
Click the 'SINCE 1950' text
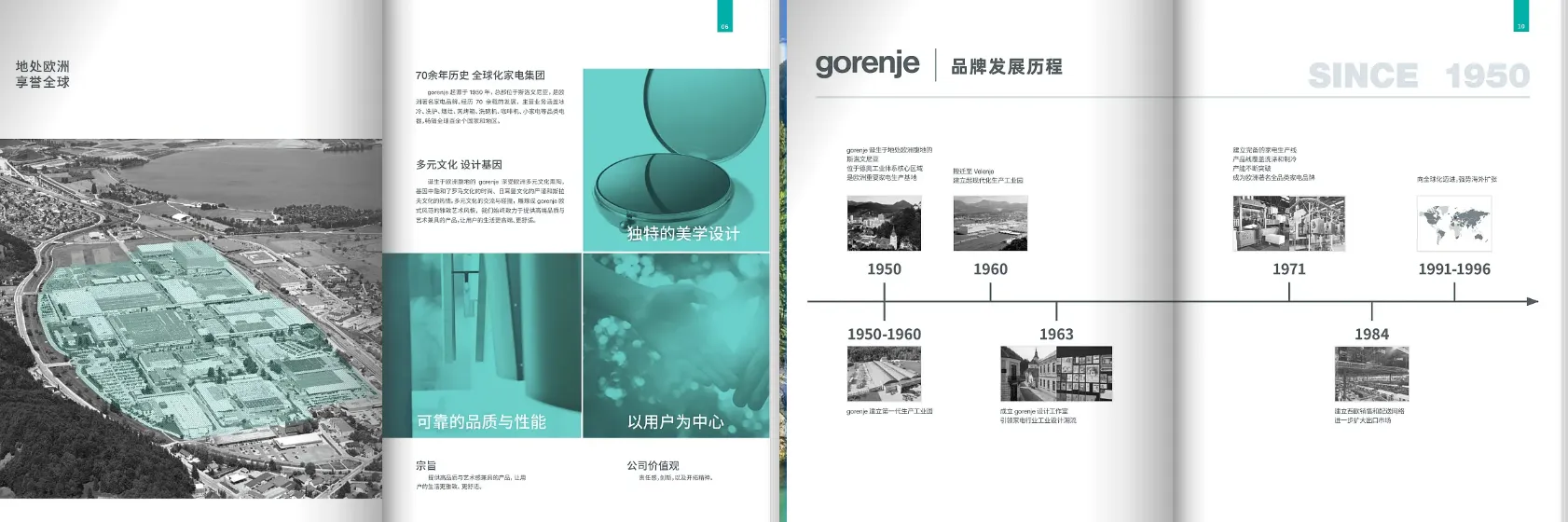pyautogui.click(x=1419, y=76)
